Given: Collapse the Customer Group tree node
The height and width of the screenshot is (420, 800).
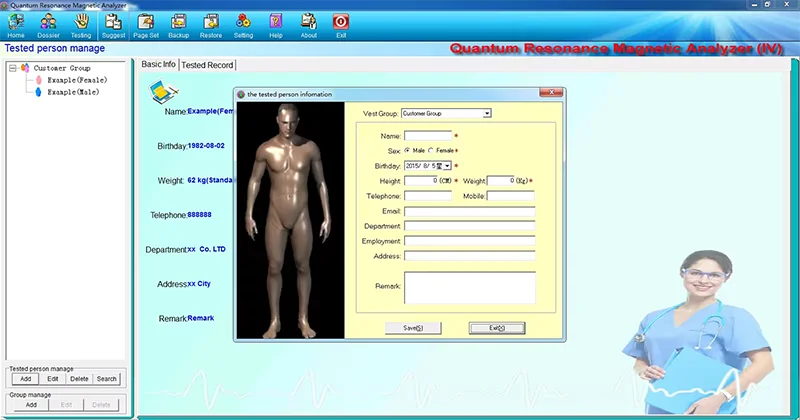Looking at the screenshot, I should (x=13, y=68).
